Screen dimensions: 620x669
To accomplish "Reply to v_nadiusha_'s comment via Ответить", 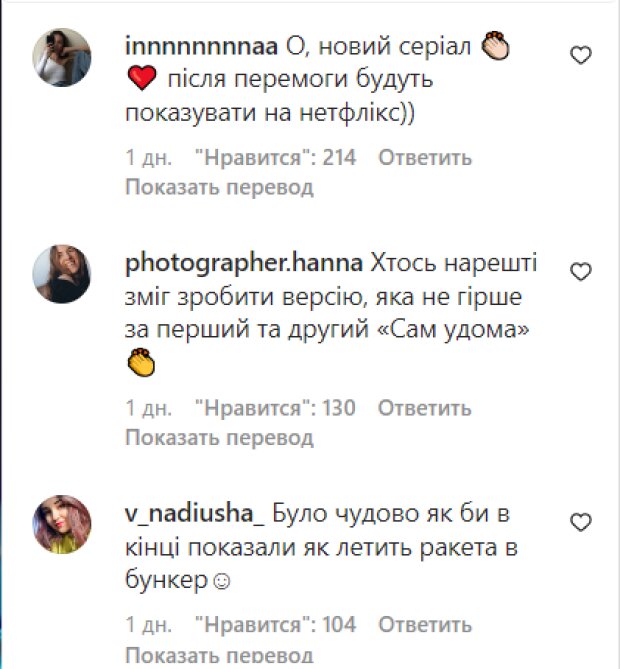I will 425,625.
